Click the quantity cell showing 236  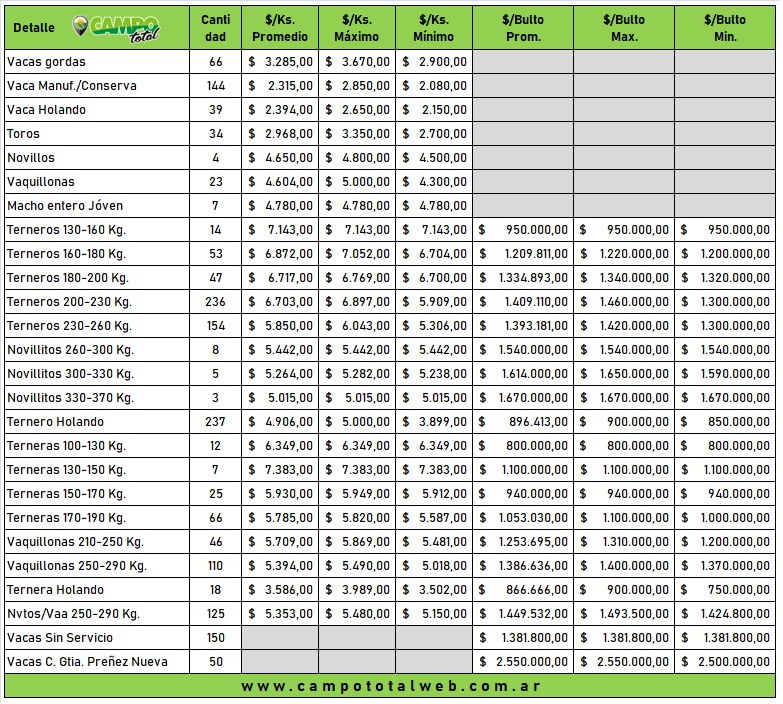click(x=215, y=302)
